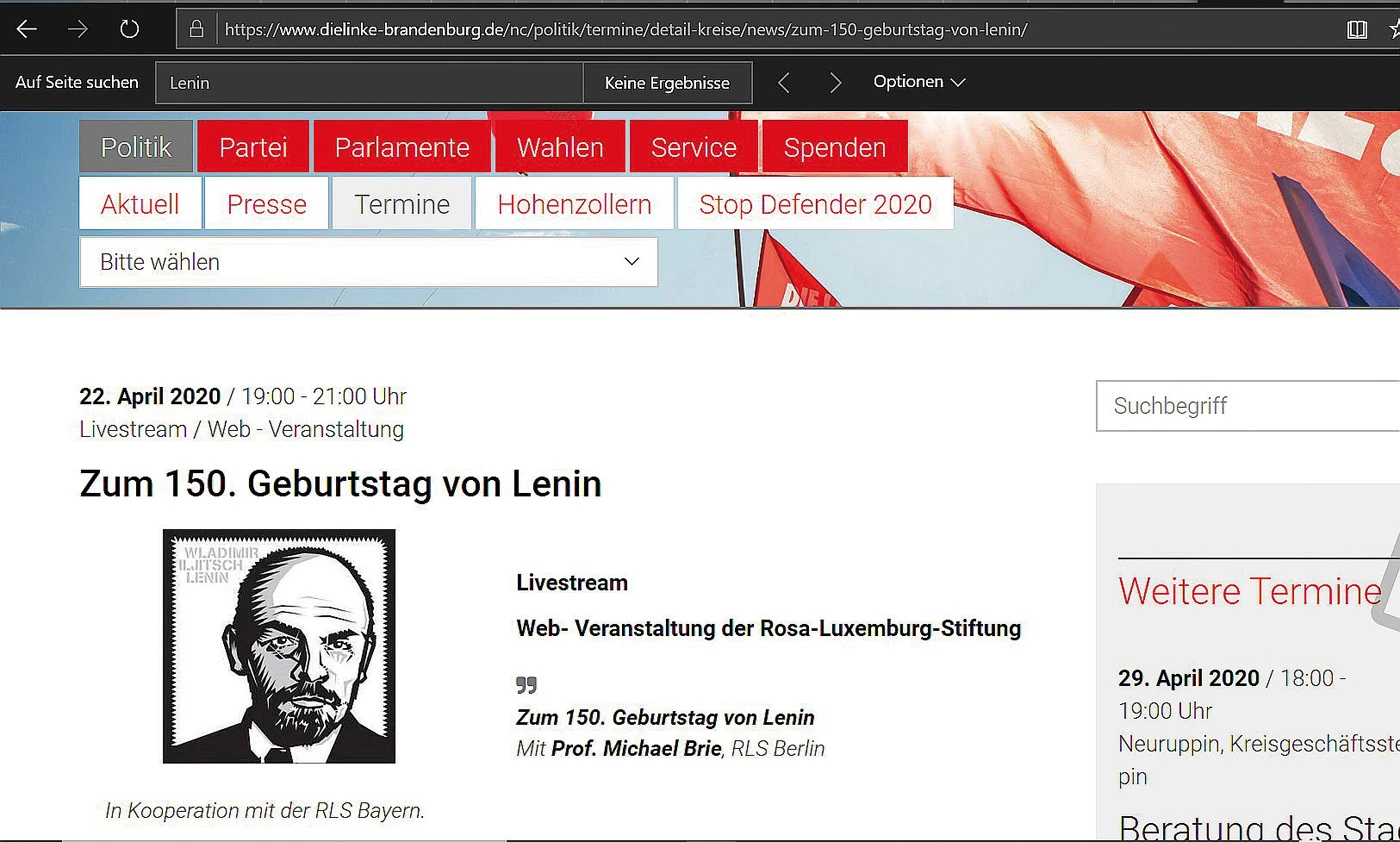Viewport: 1400px width, 842px height.
Task: Open reading view book icon
Action: [1357, 29]
